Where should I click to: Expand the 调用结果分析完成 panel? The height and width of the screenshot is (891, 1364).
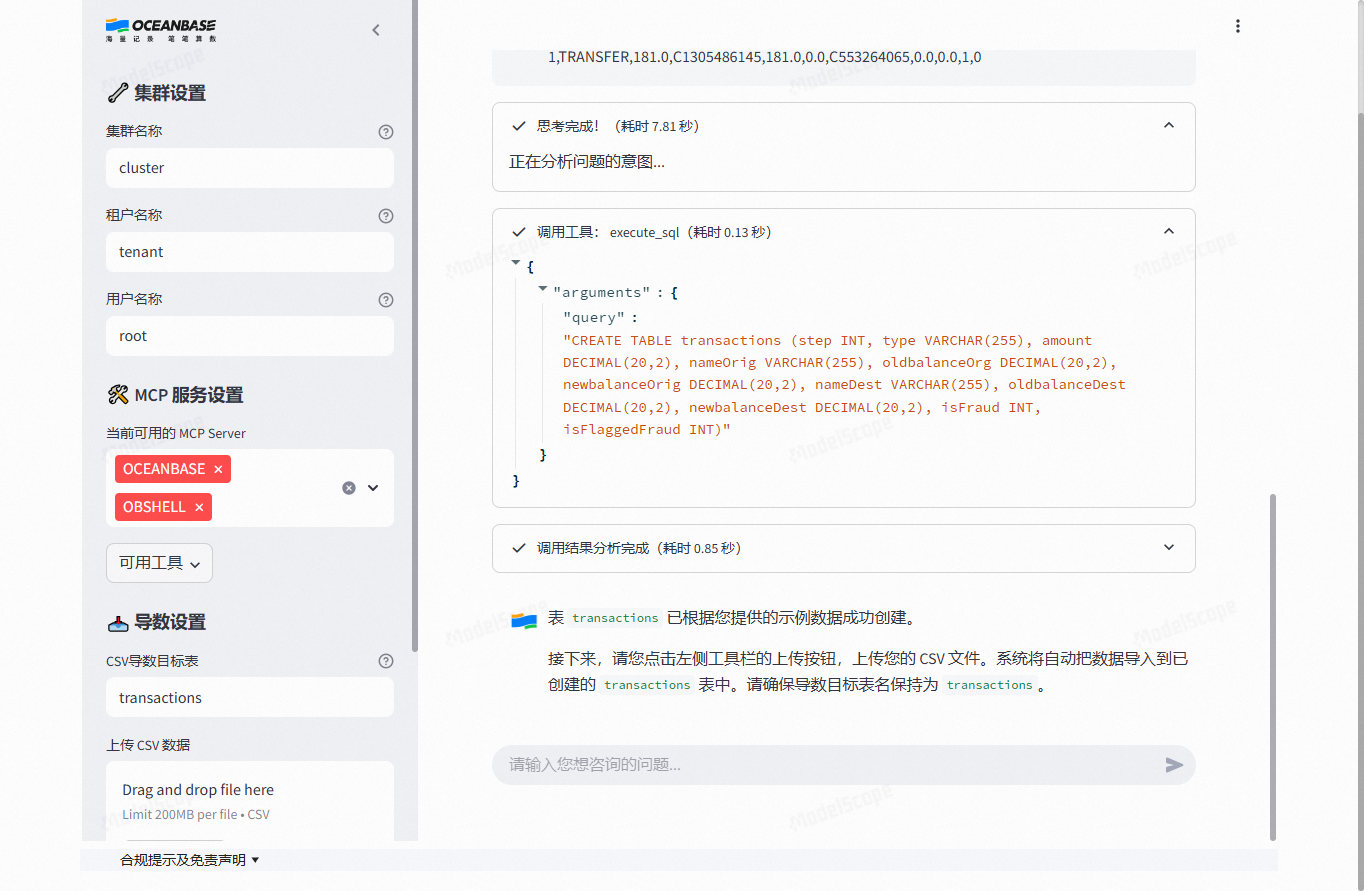[x=1169, y=548]
